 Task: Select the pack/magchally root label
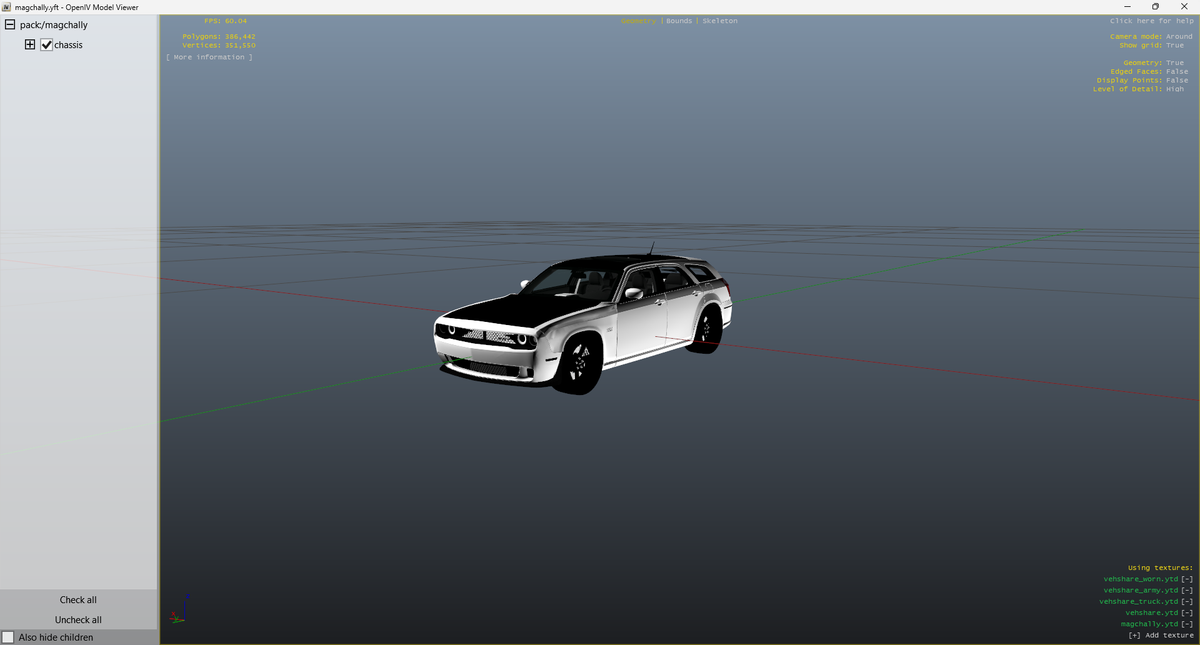pos(53,25)
